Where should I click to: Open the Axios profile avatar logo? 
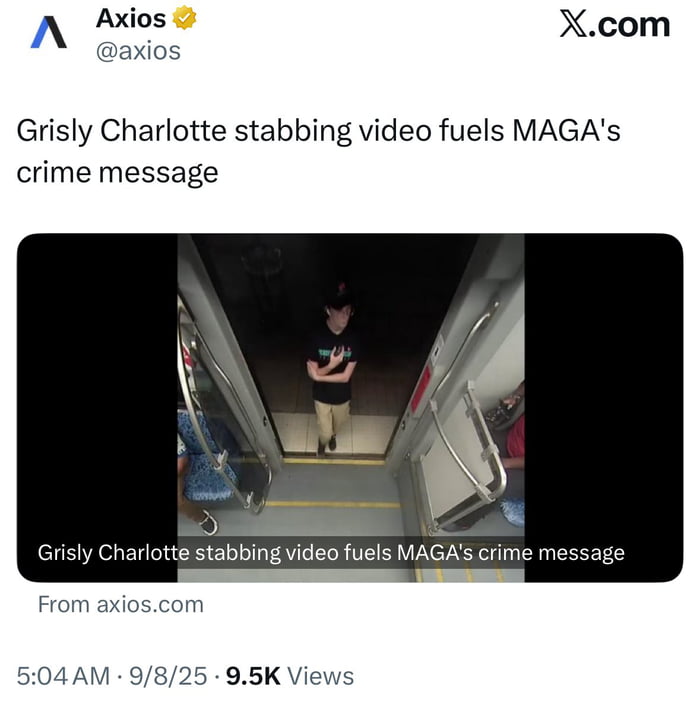49,32
